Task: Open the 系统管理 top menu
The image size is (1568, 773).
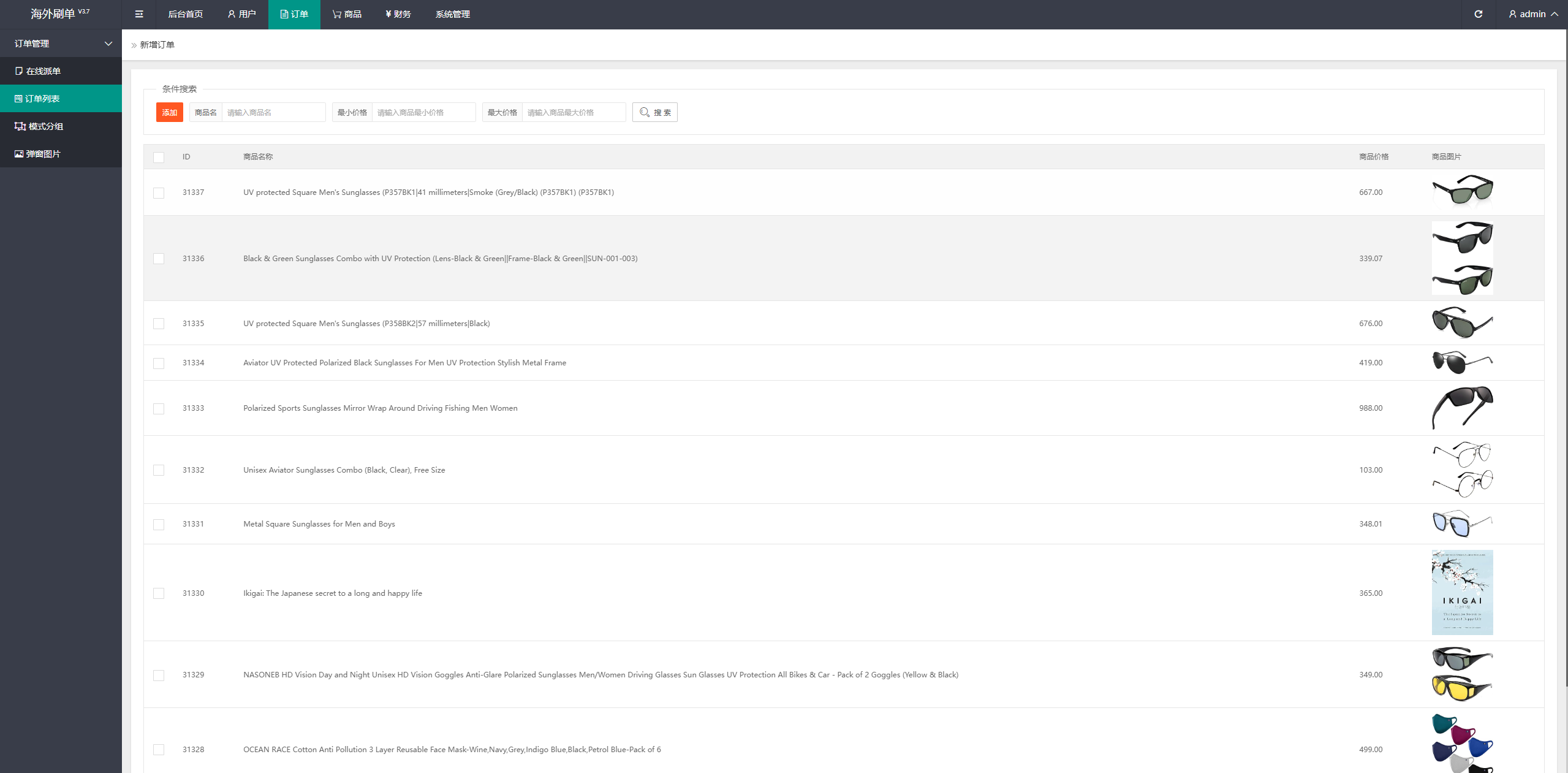Action: coord(452,14)
